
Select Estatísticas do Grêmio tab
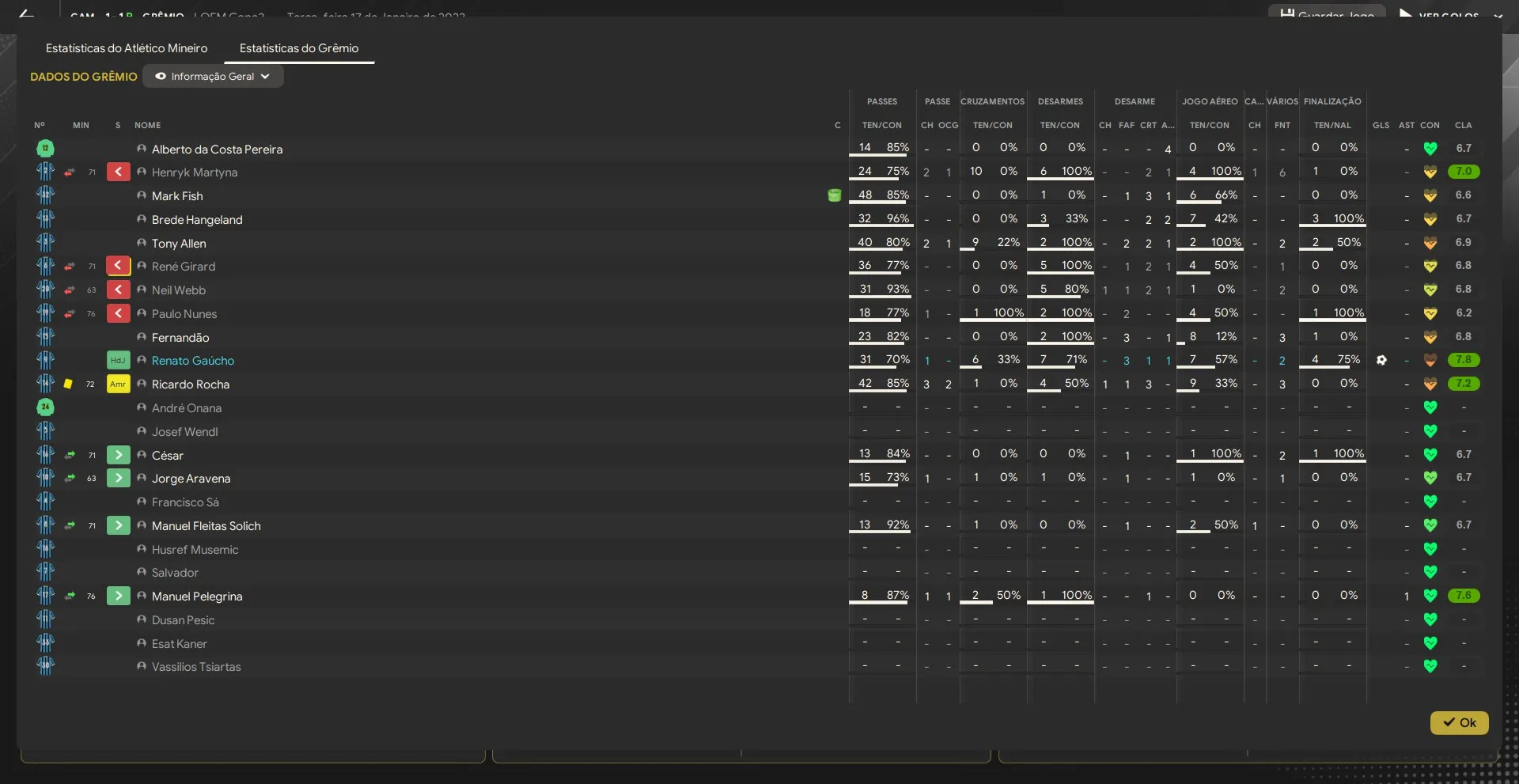coord(299,48)
